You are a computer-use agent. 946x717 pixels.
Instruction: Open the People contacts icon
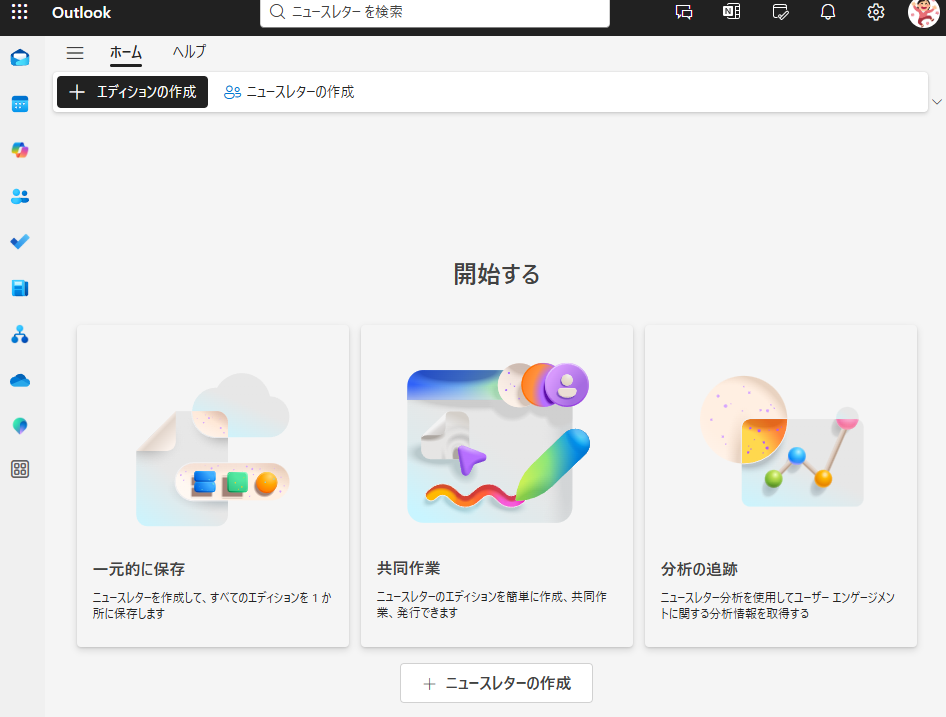coord(20,196)
